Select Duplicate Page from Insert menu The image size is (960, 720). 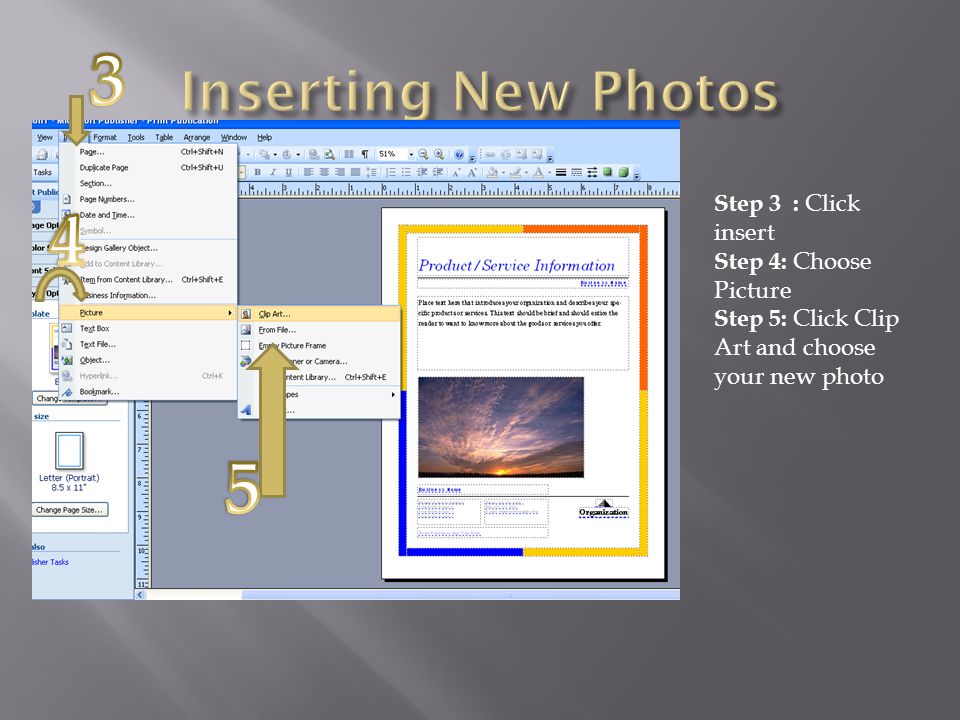(x=148, y=167)
